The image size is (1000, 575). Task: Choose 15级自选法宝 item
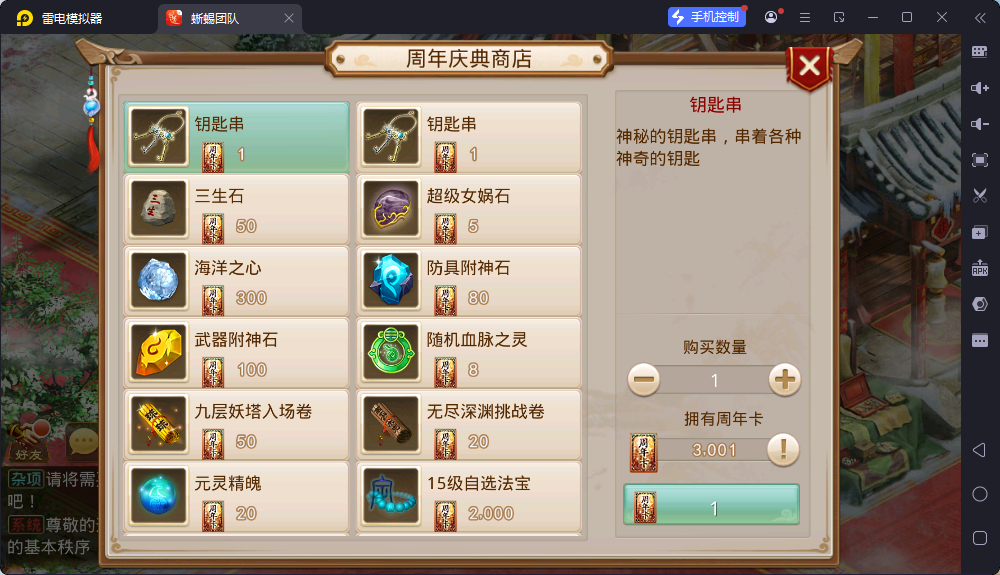click(x=469, y=497)
